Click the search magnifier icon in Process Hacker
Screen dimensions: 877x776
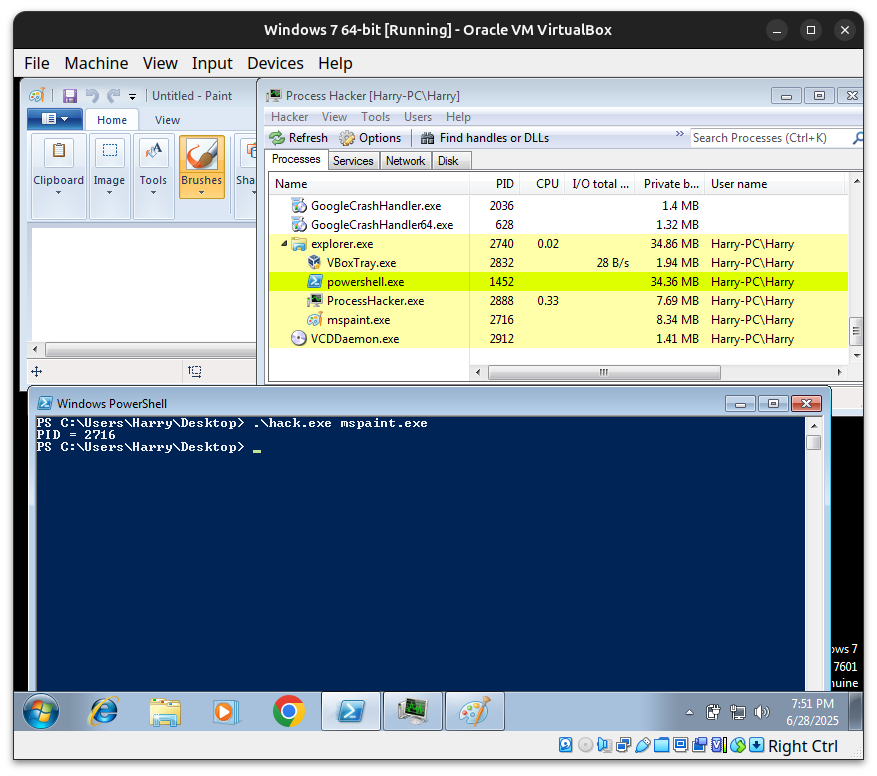857,138
